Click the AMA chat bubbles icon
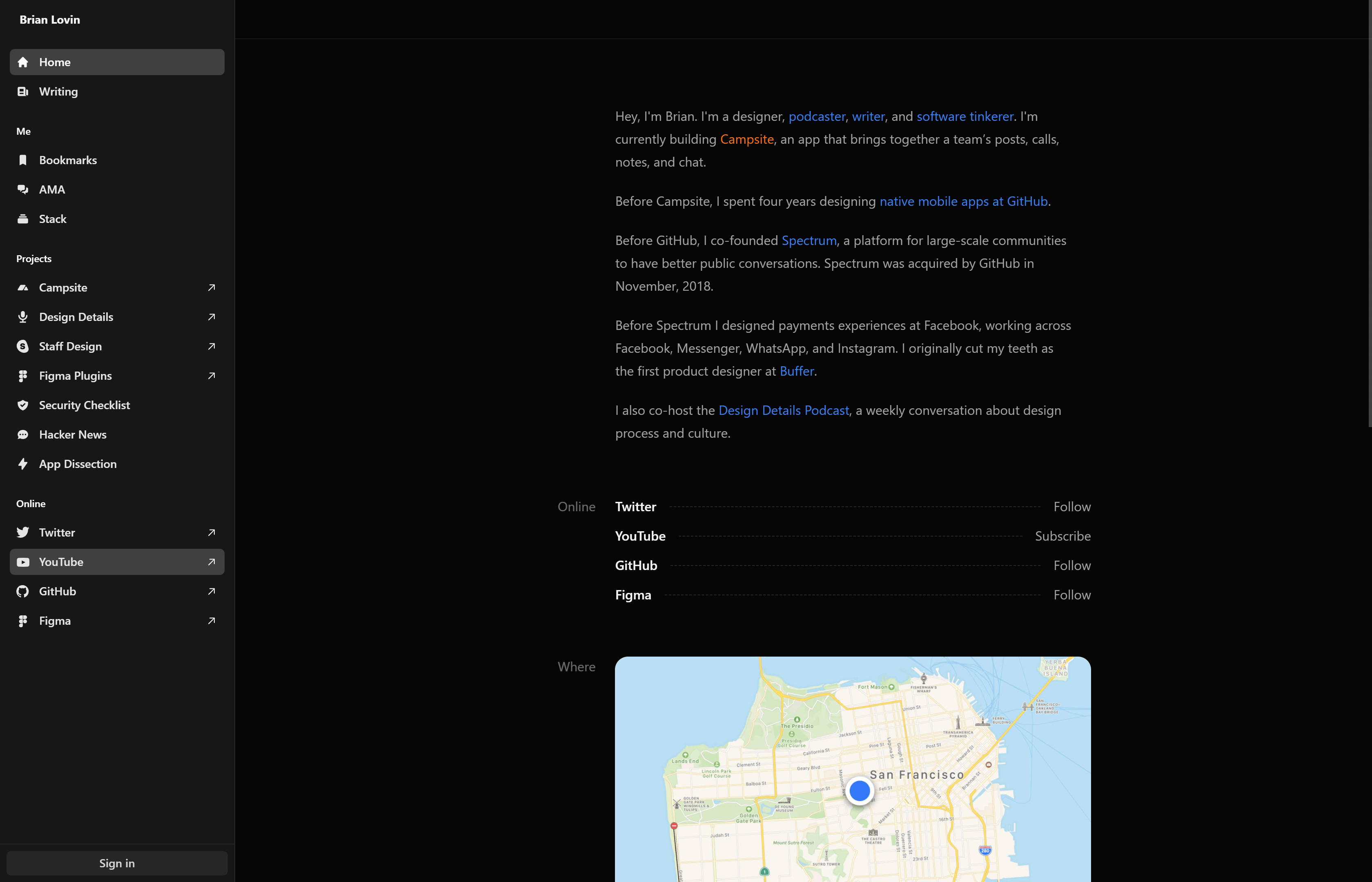The image size is (1372, 882). pos(23,189)
